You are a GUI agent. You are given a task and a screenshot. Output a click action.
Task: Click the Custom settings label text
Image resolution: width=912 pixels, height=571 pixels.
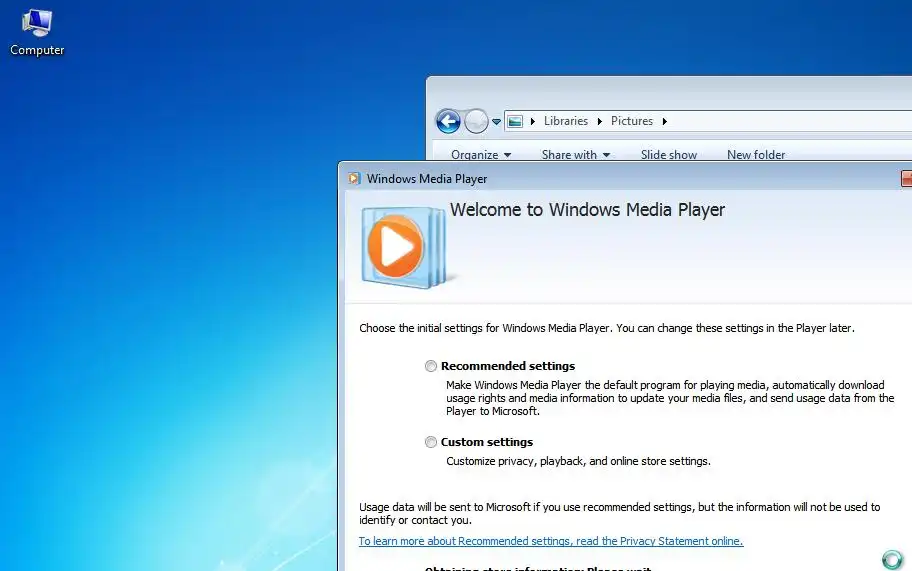[487, 442]
